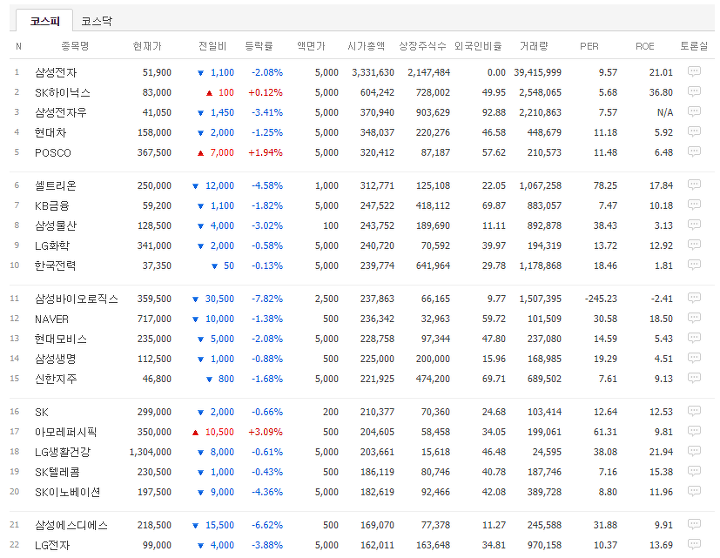Viewport: 720px width, 558px height.
Task: Open the 한국전력 stock link
Action: click(x=56, y=266)
